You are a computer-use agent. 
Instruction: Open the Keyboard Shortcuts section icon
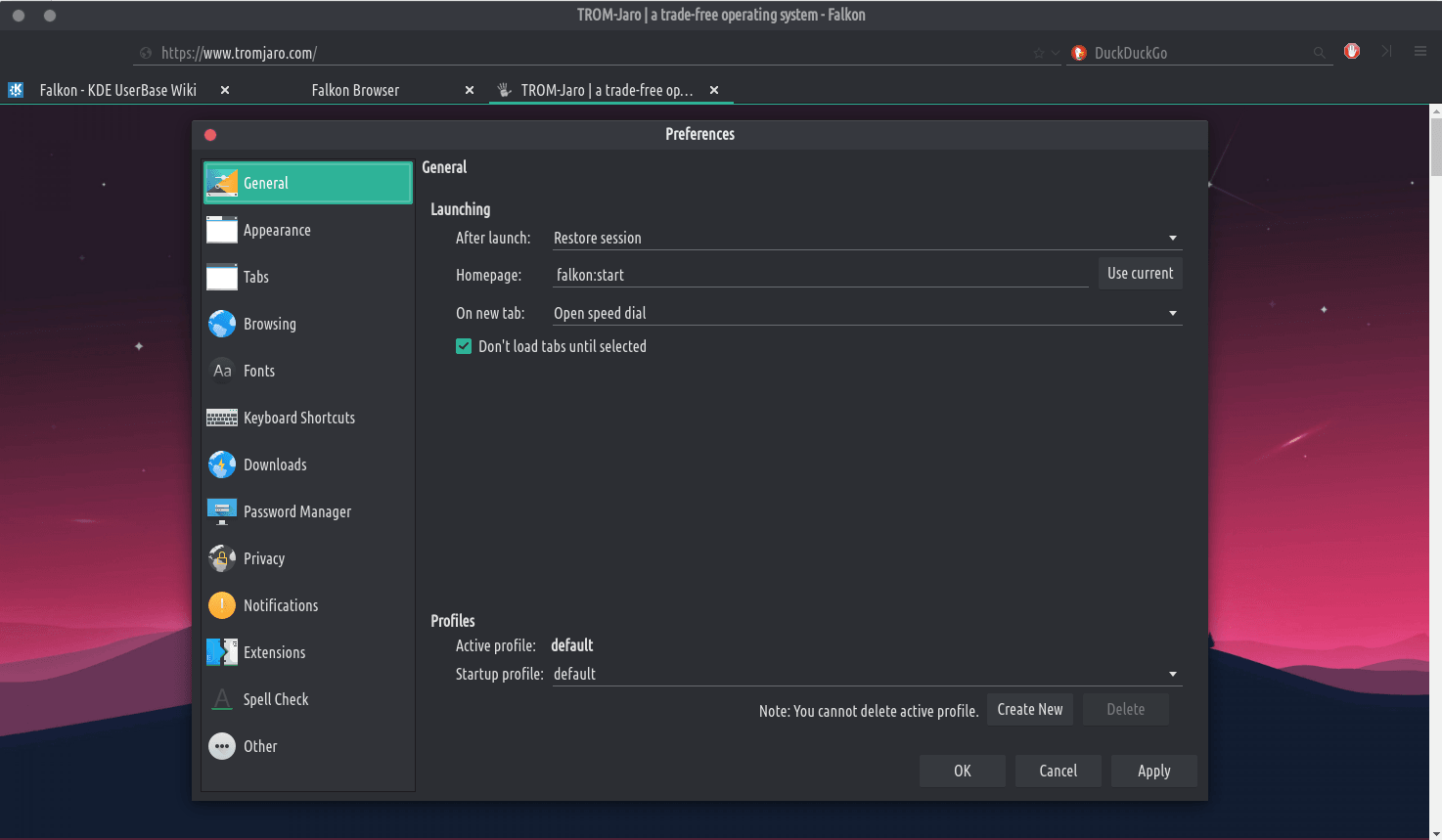click(222, 418)
